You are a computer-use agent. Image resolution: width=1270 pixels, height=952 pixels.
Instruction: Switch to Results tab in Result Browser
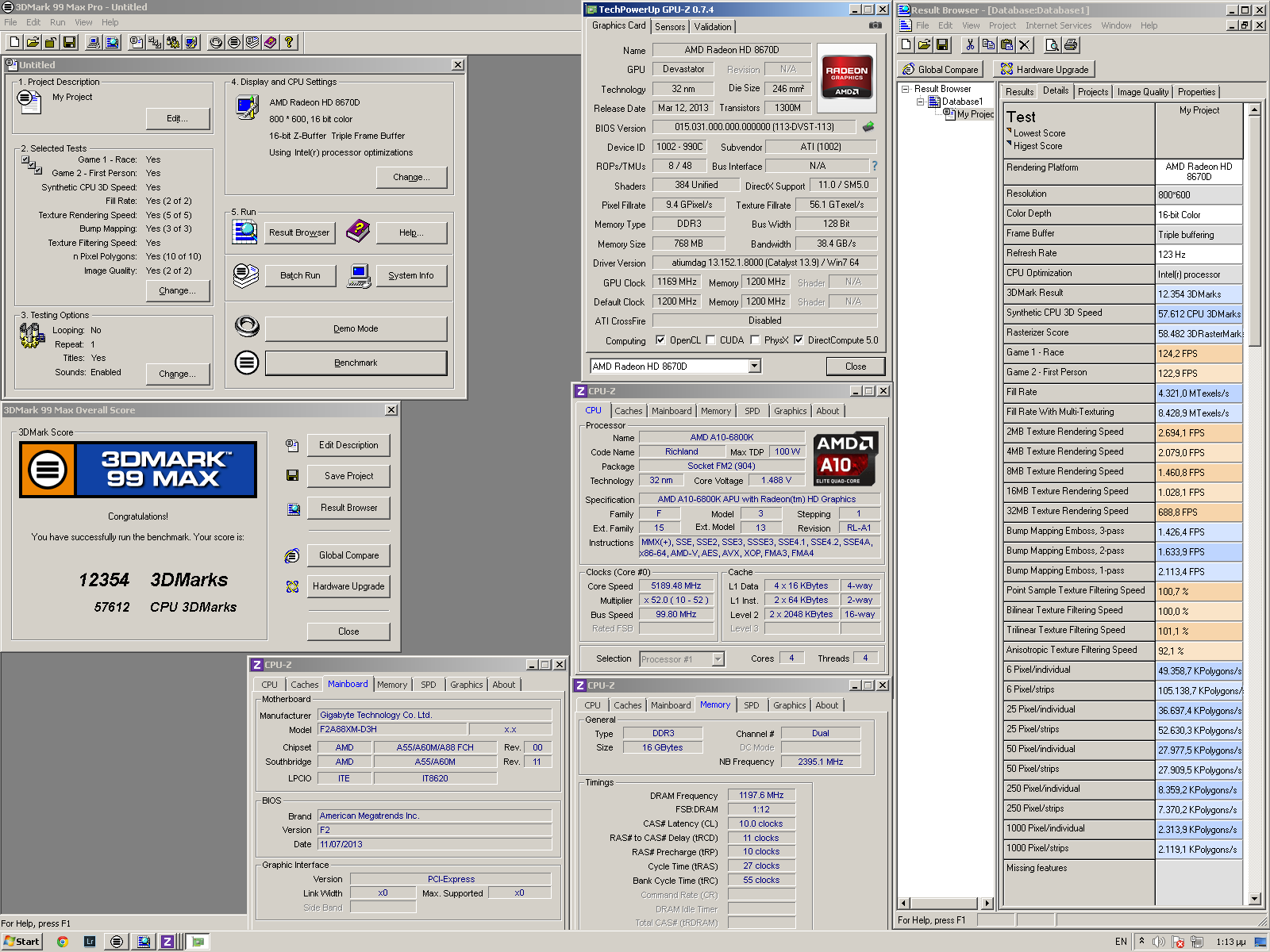(1019, 92)
